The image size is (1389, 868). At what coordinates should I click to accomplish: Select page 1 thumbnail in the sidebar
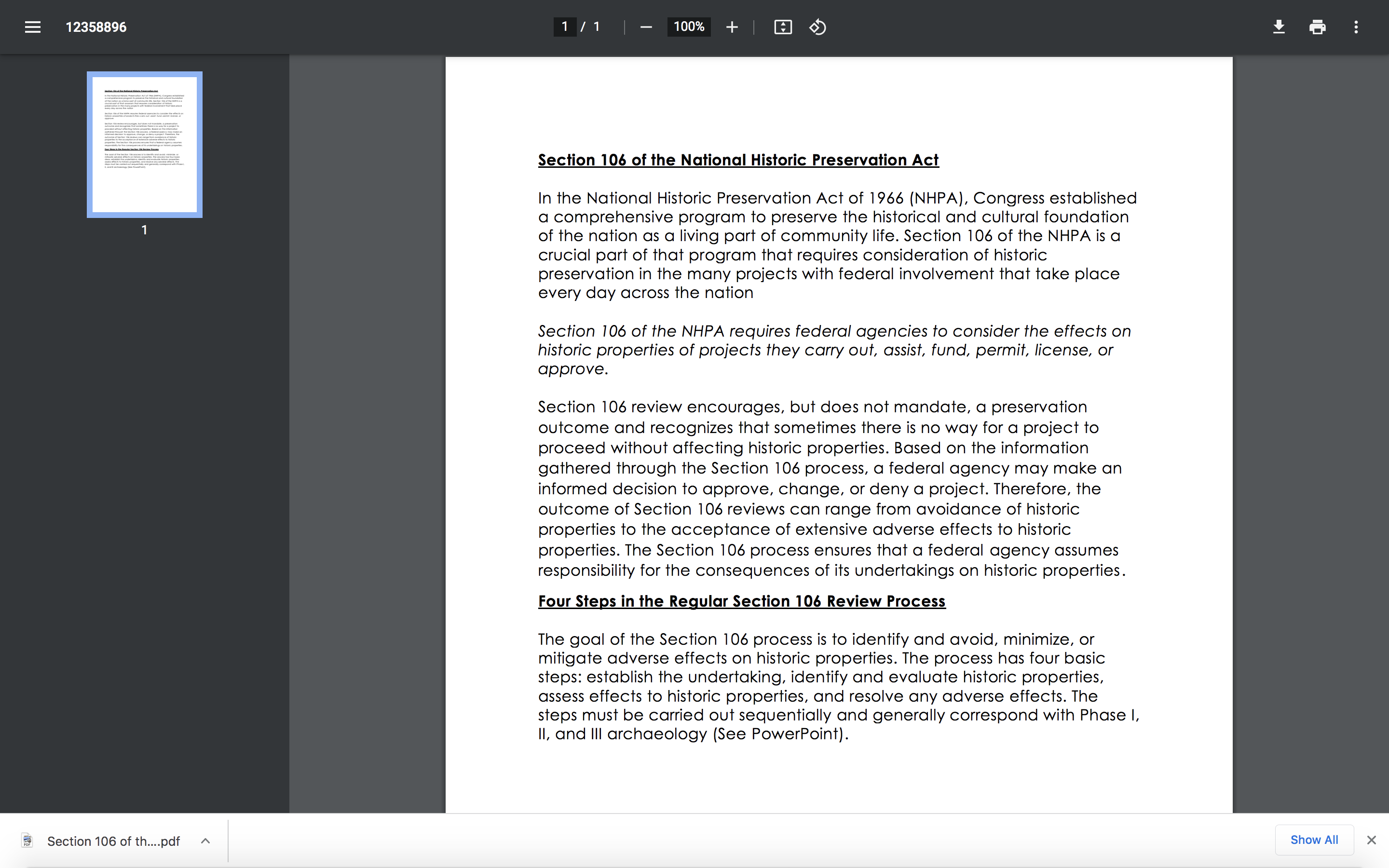(x=144, y=144)
